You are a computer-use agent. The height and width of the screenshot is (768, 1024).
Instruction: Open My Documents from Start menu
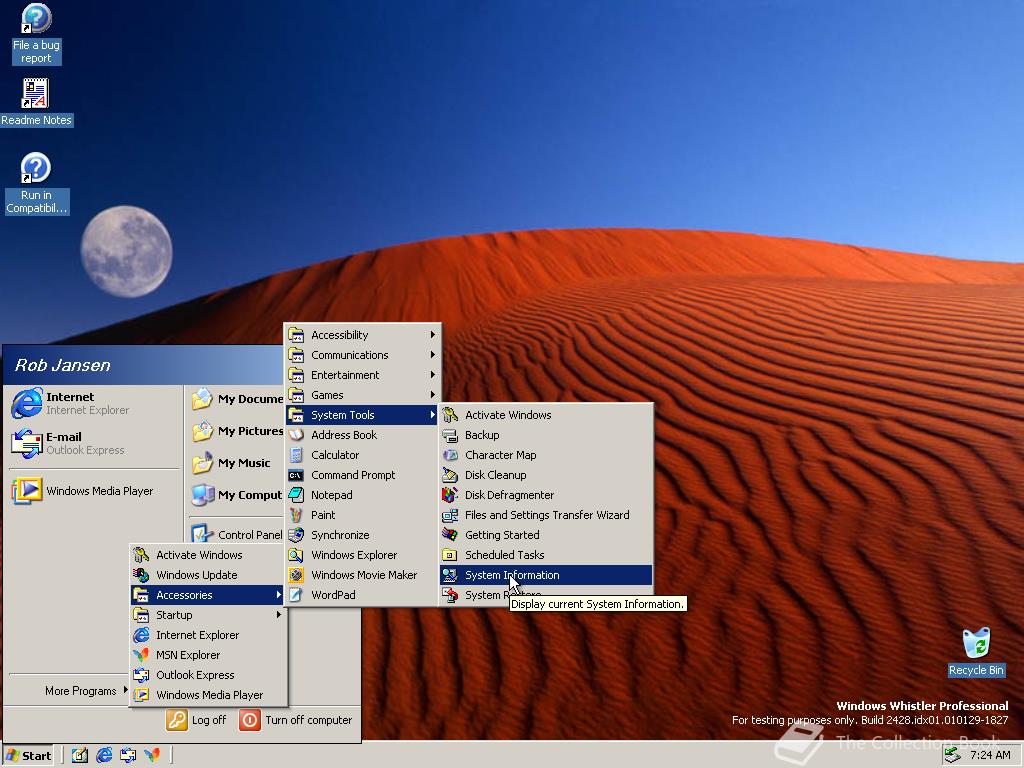[x=236, y=399]
